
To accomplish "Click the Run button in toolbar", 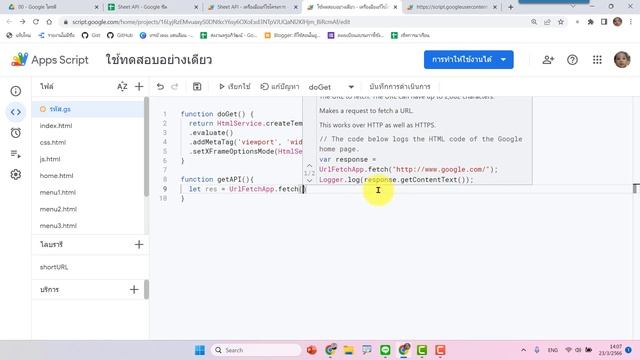I will coord(235,87).
